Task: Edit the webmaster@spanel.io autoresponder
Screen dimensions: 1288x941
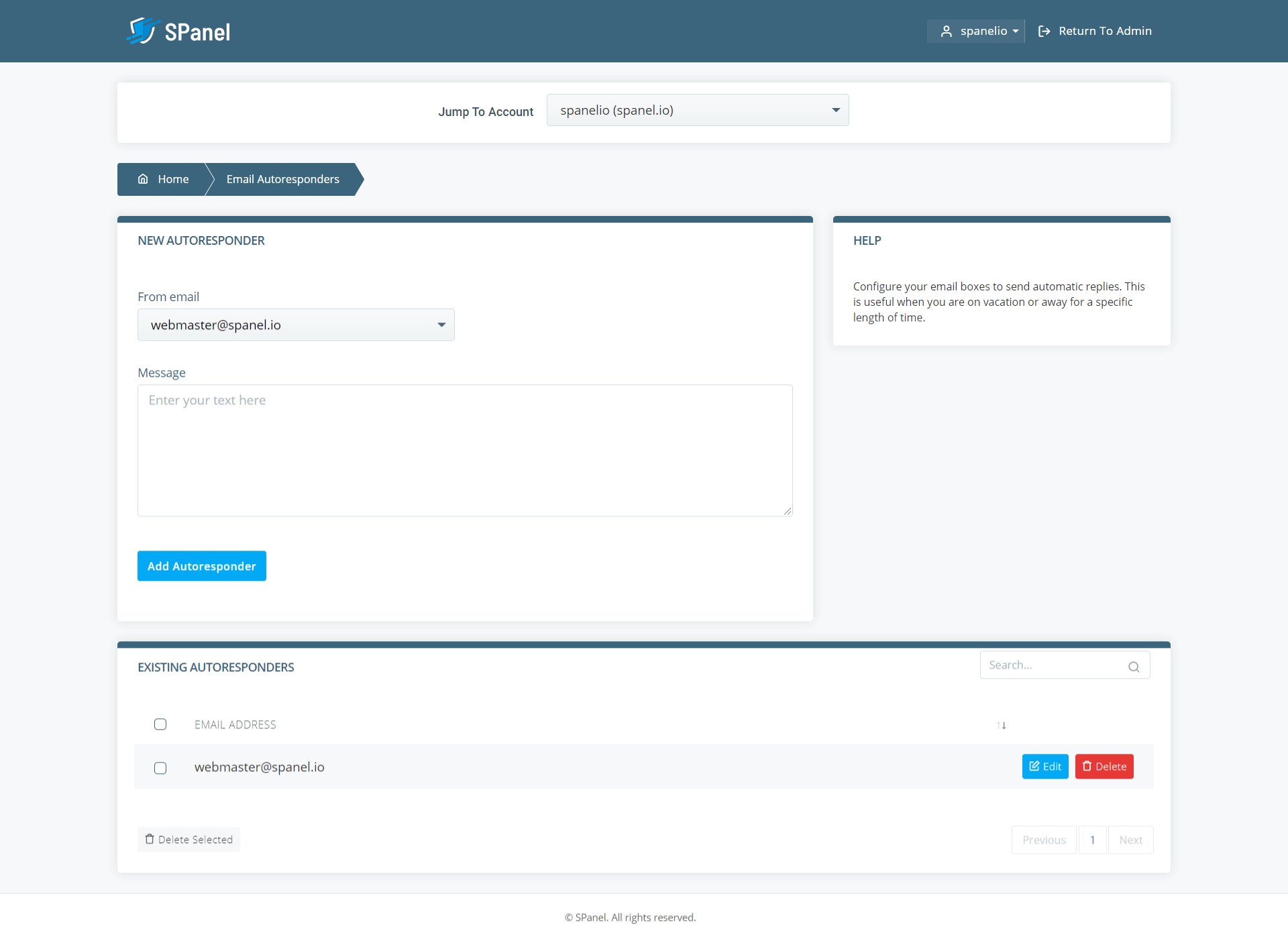Action: [1045, 767]
